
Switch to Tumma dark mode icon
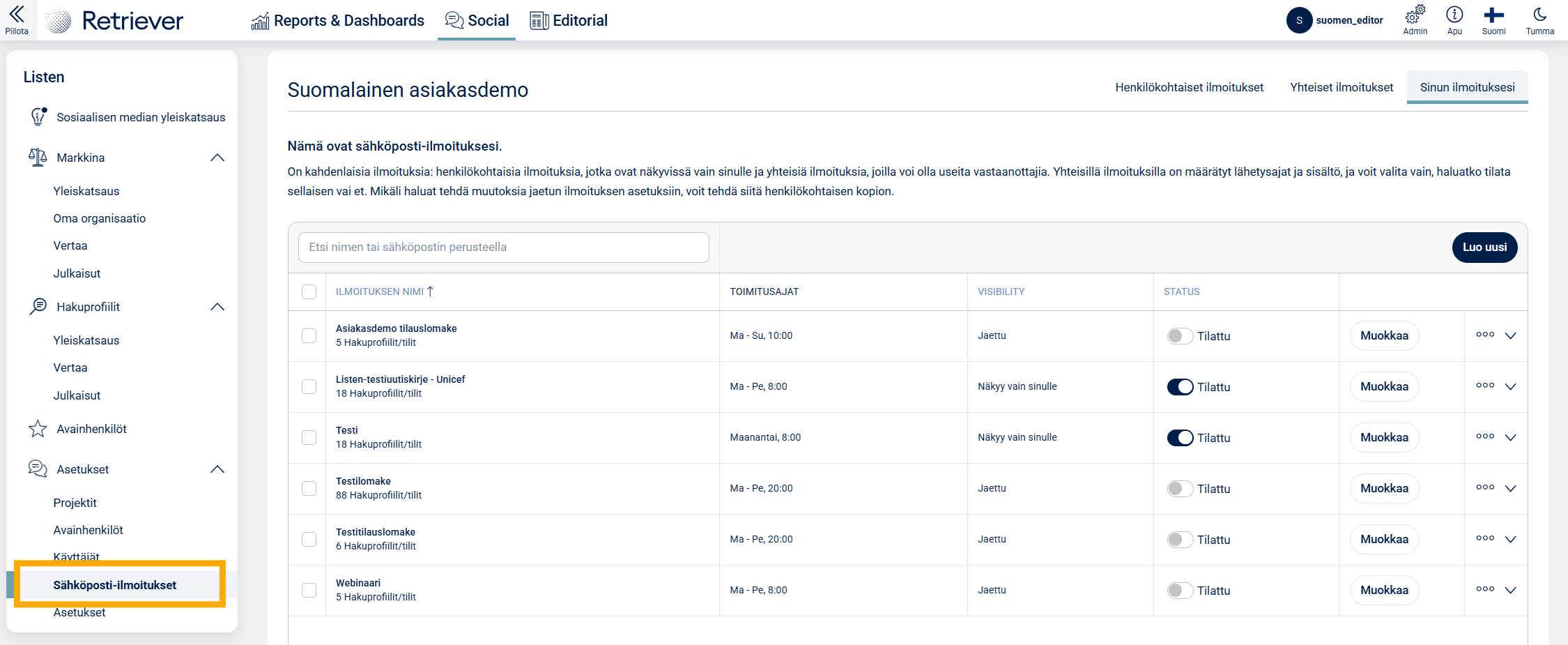click(1539, 15)
